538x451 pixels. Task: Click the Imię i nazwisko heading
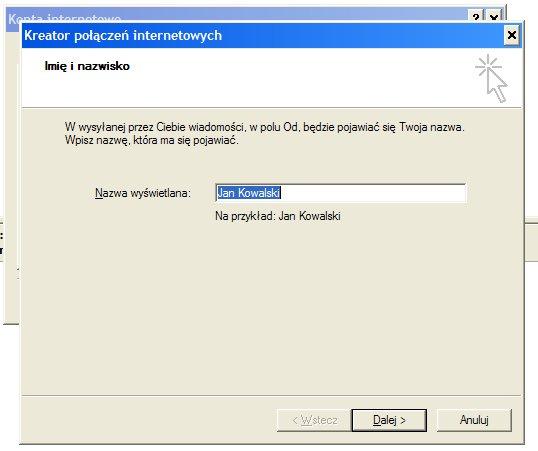87,66
